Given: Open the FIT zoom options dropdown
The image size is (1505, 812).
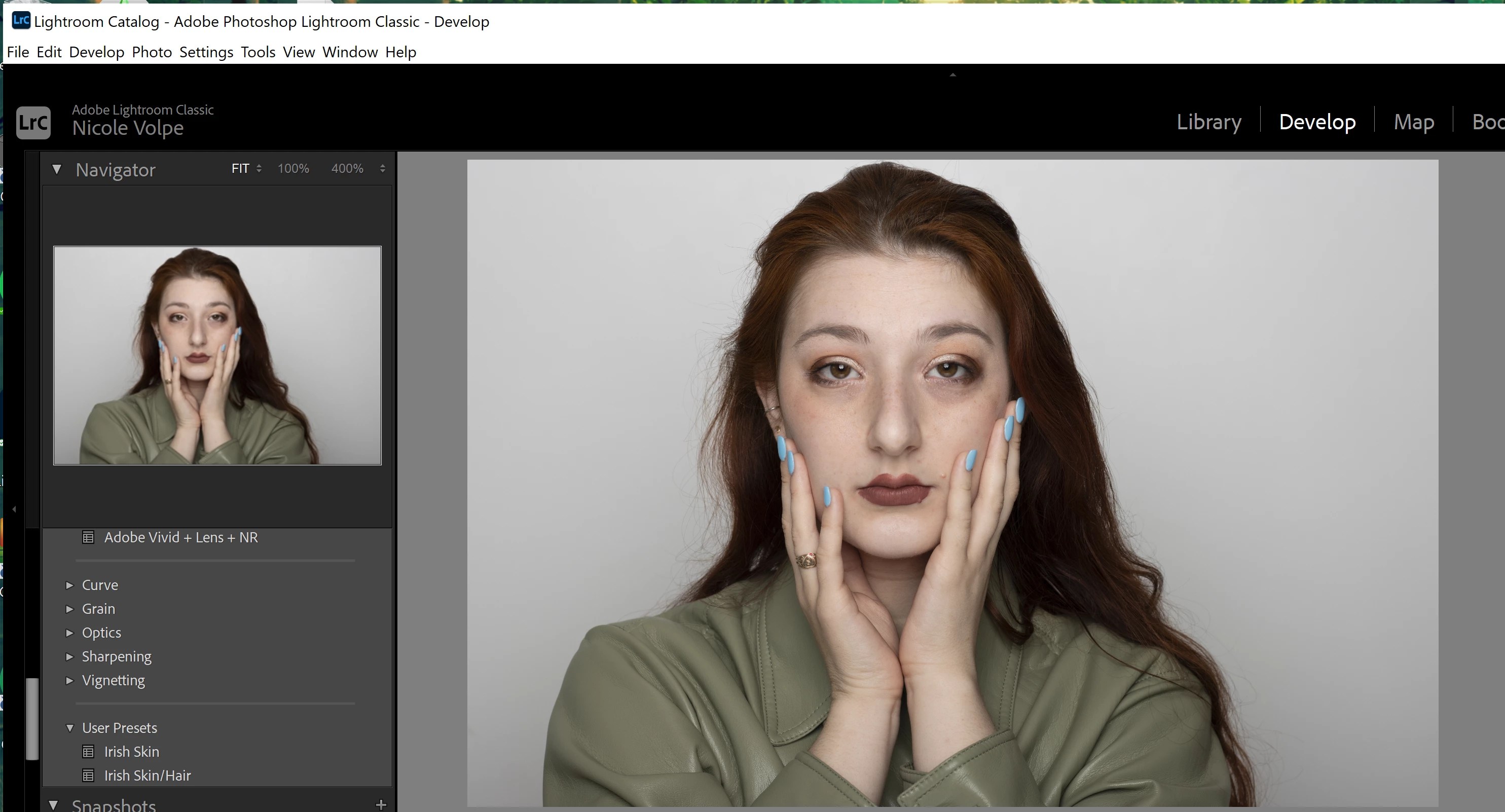Looking at the screenshot, I should 259,169.
